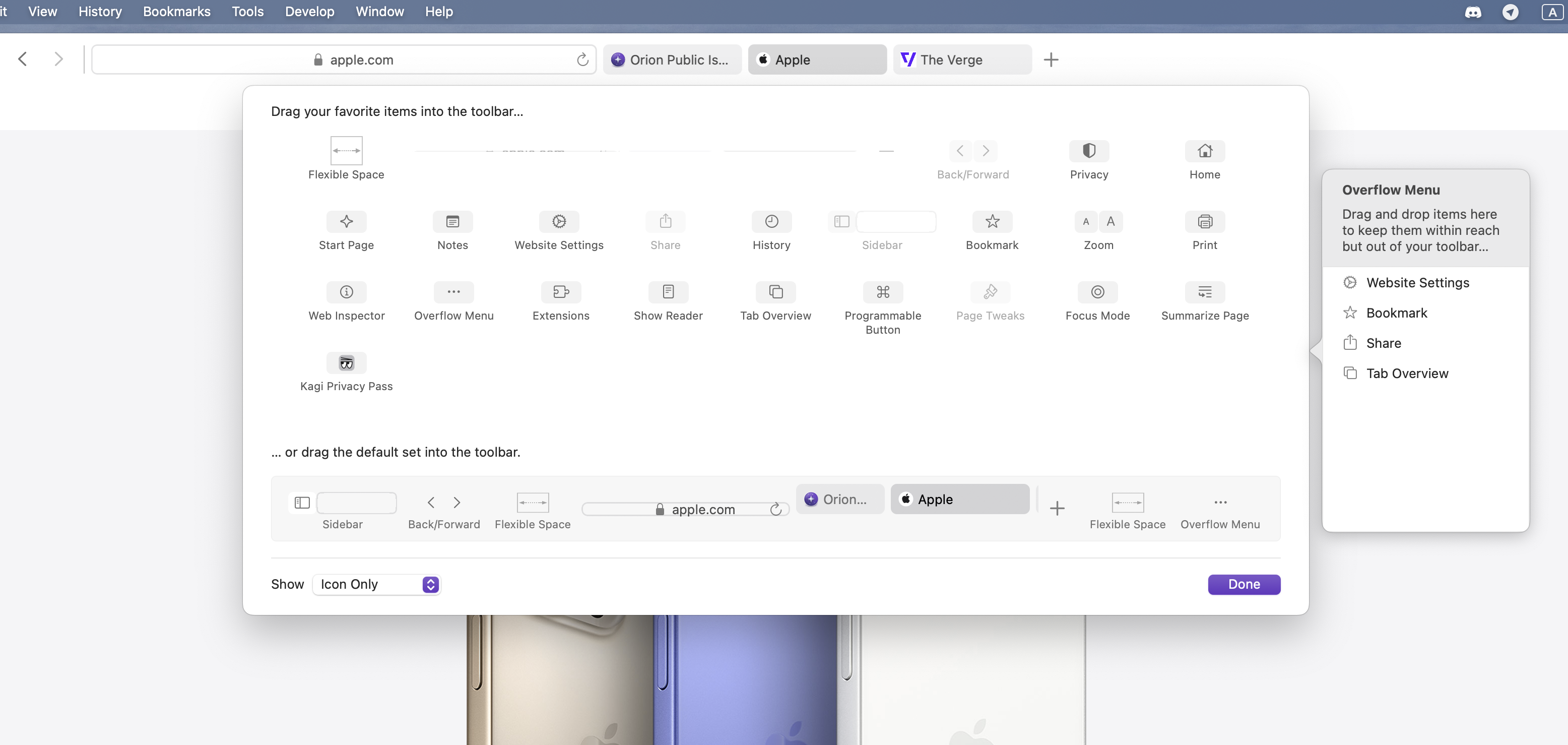
Task: Open the Bookmarks menu
Action: click(x=176, y=12)
